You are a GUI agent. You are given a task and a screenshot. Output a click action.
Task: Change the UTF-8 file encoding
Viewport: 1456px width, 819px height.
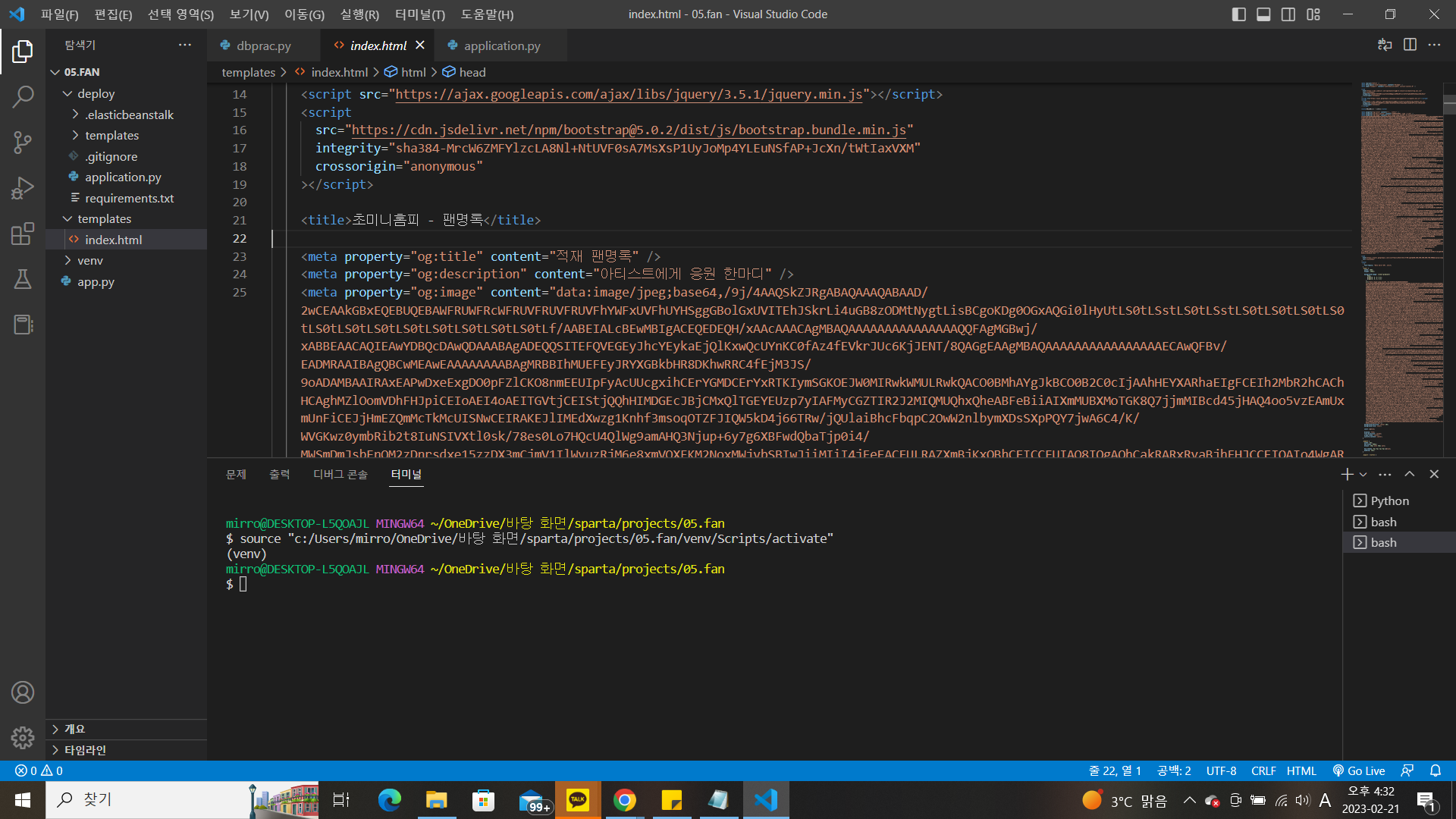[1221, 770]
